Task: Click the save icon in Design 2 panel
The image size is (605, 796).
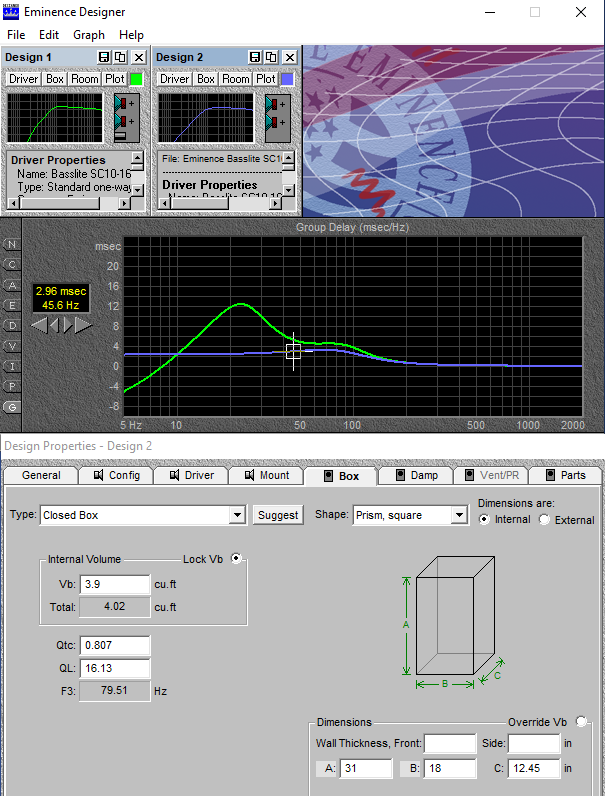Action: point(255,57)
